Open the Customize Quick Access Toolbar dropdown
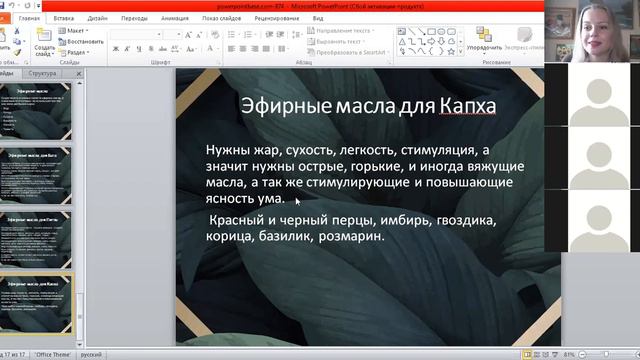 (x=38, y=6)
